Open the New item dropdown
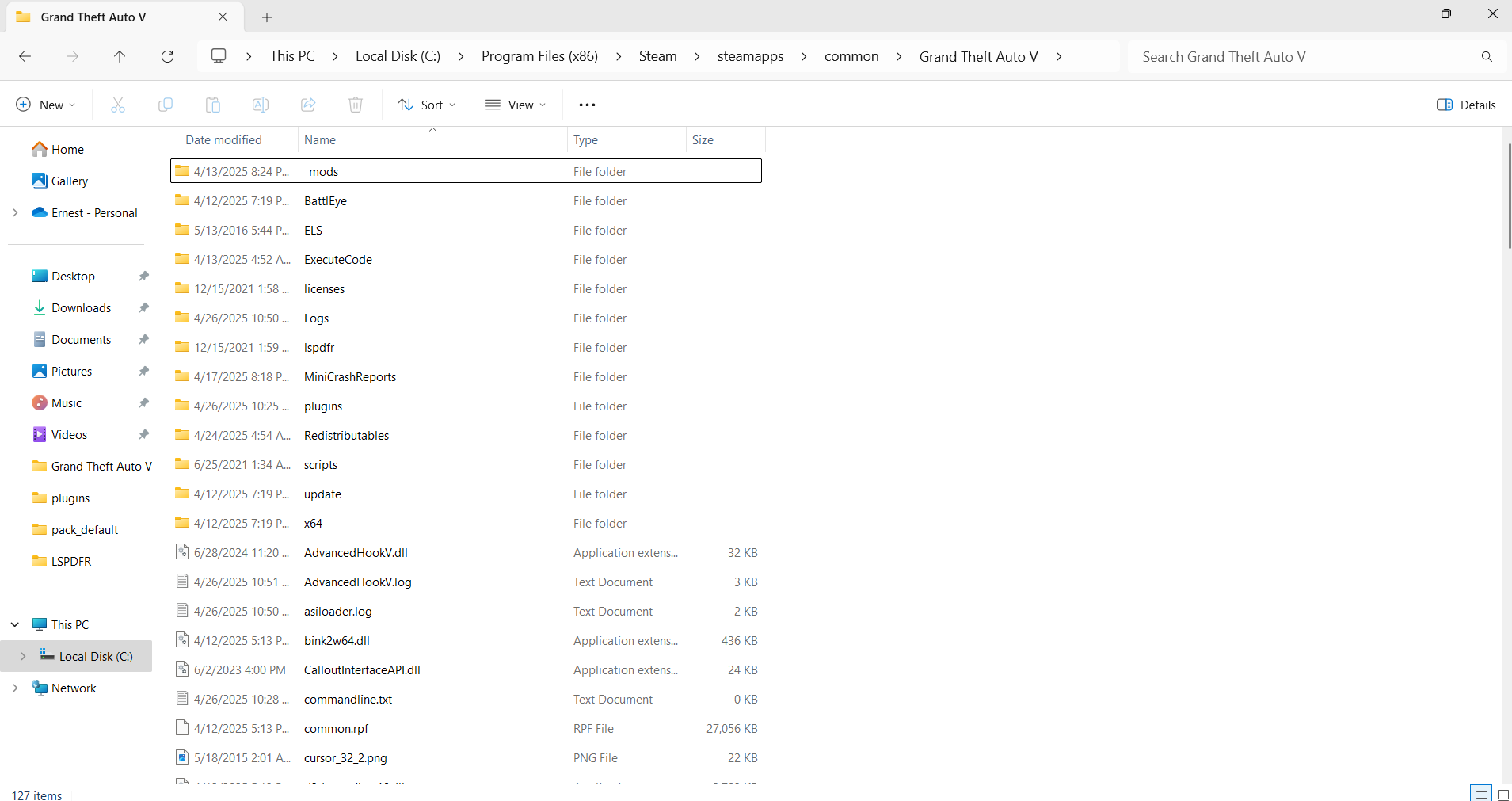 (46, 105)
